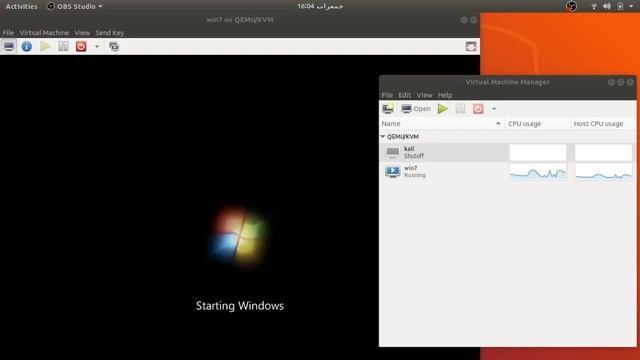Click win7 CPU usage graph
This screenshot has width=640, height=360.
pos(538,172)
